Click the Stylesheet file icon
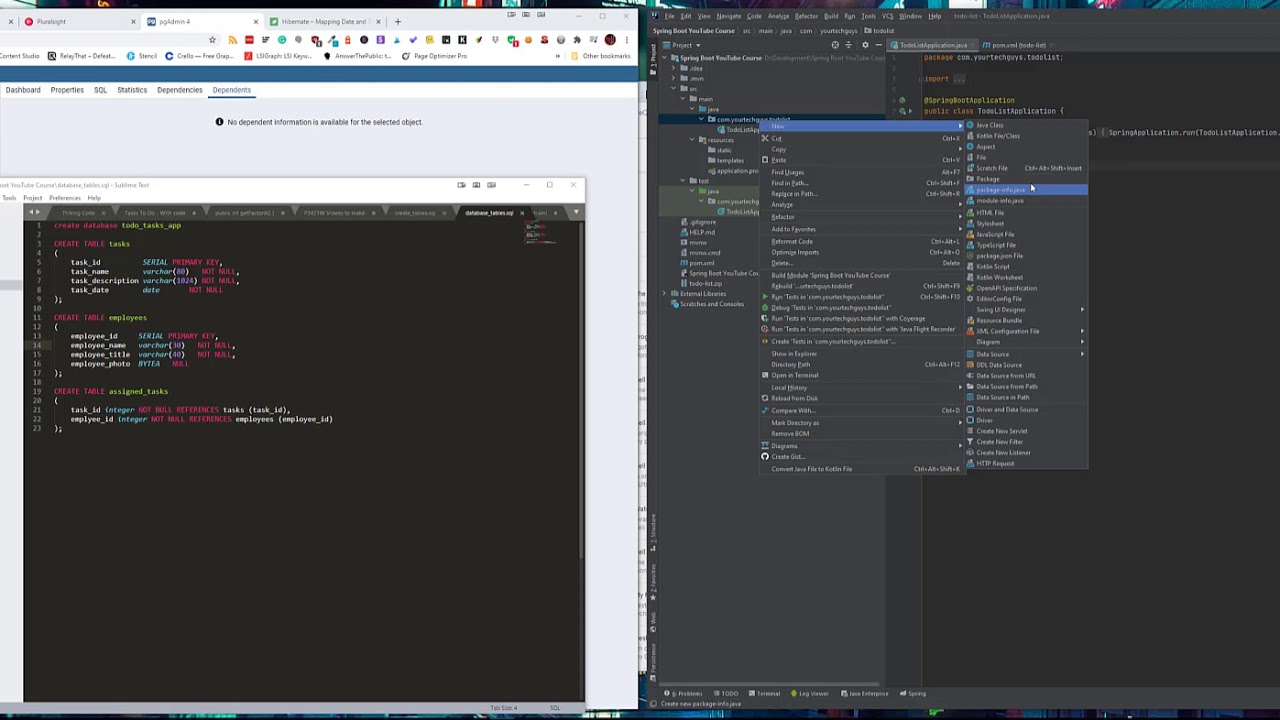 point(970,223)
